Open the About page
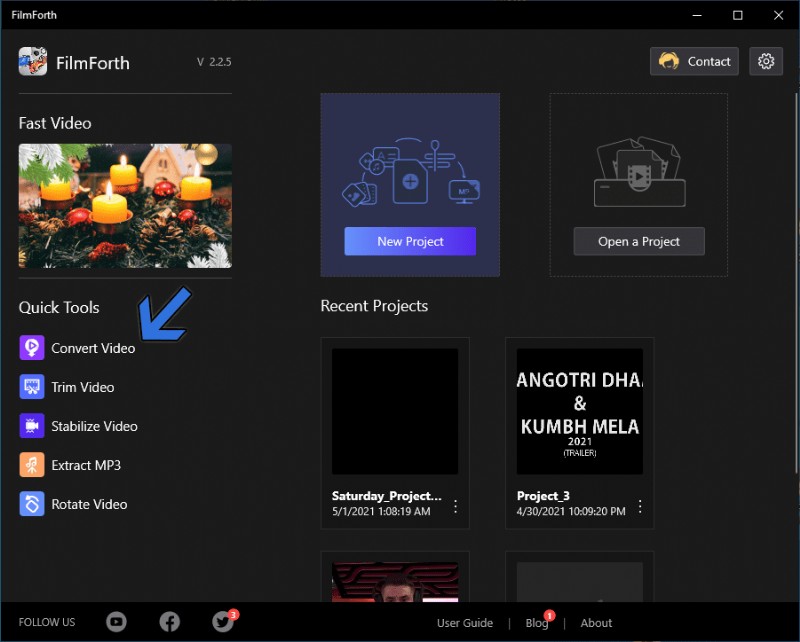800x642 pixels. (596, 622)
